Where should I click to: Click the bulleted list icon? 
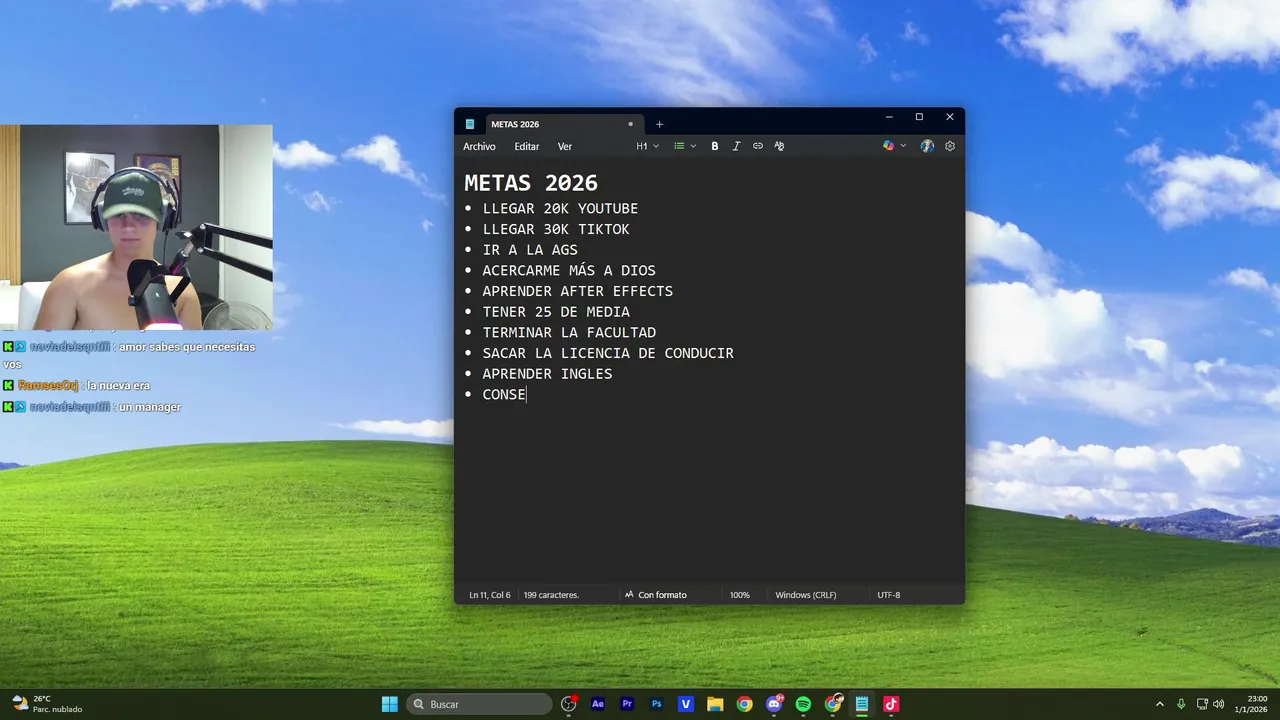[679, 146]
